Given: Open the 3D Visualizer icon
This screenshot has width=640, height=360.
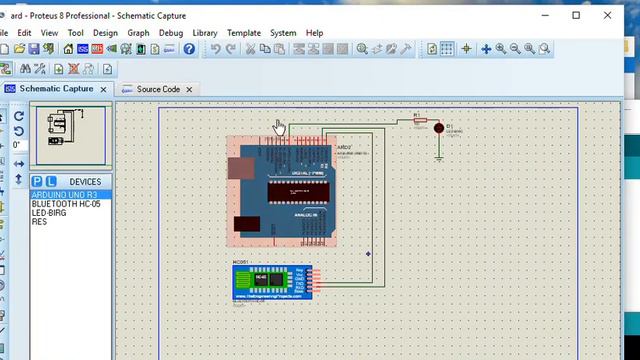Looking at the screenshot, I should point(111,49).
